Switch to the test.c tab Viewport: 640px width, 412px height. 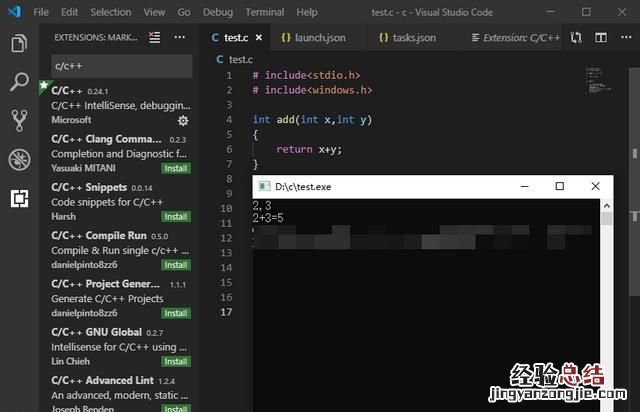(235, 38)
